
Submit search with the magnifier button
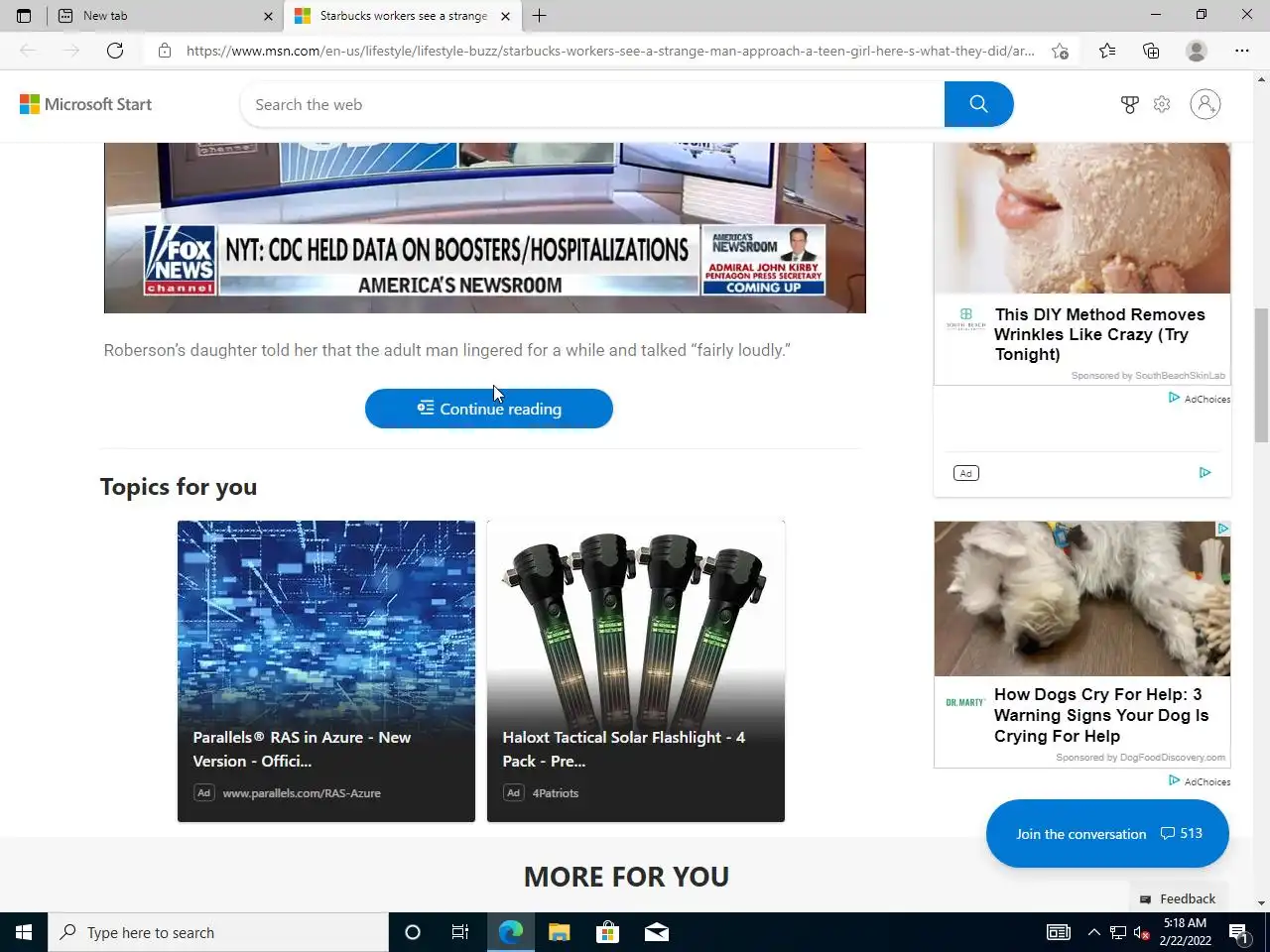[x=978, y=104]
